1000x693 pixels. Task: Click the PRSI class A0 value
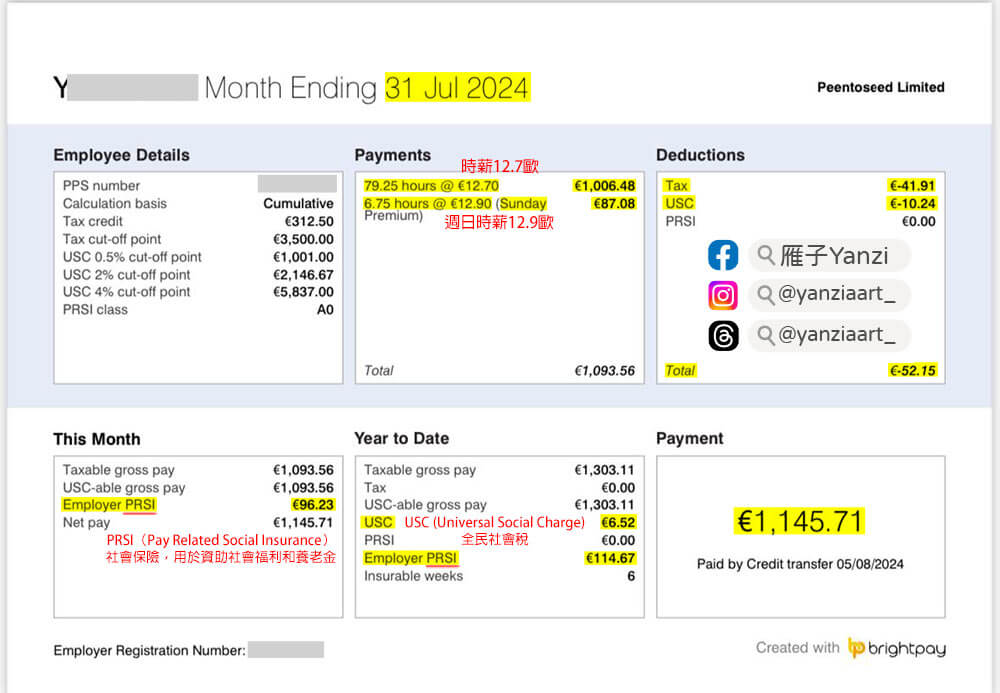(x=324, y=310)
